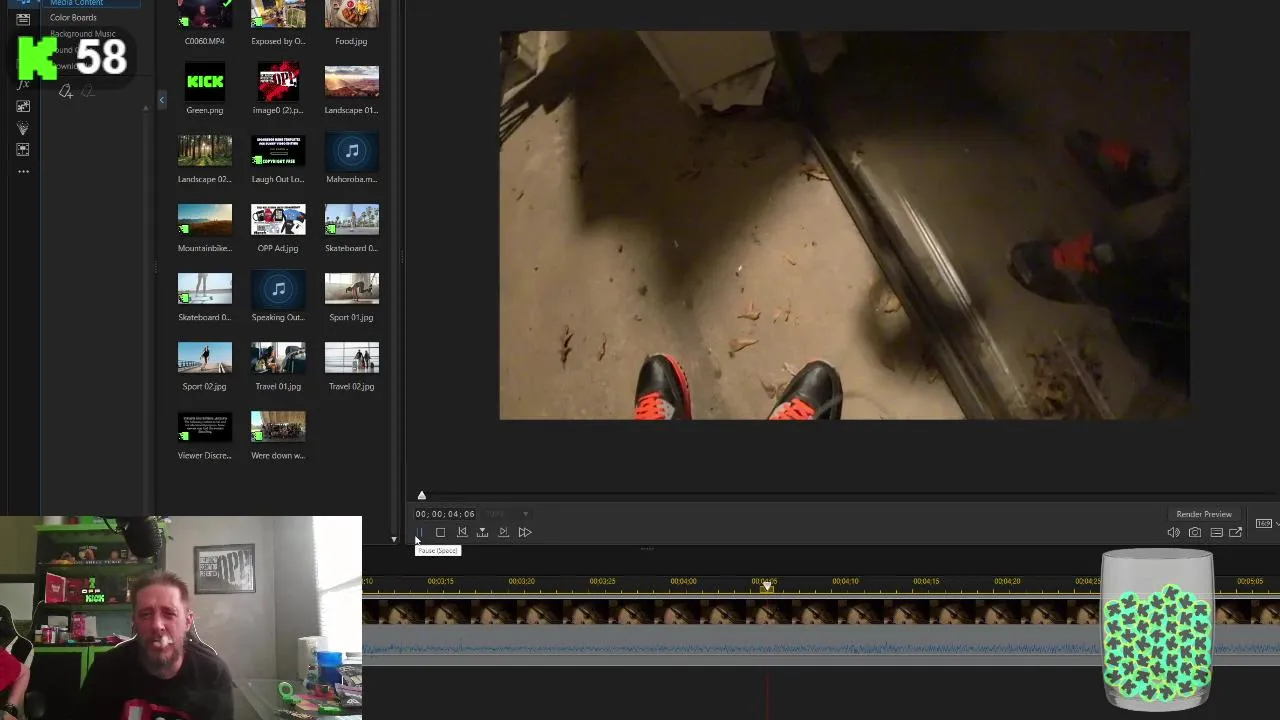
Task: Select the image0 (2) thumbnail
Action: [x=278, y=82]
